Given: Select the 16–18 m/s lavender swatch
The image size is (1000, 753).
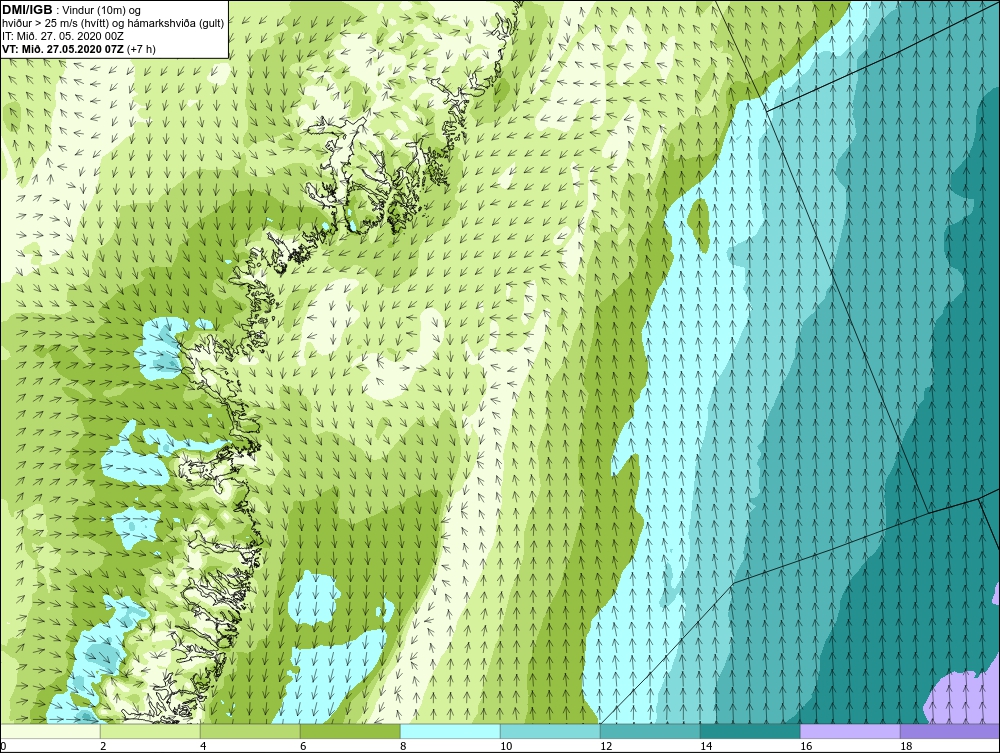Looking at the screenshot, I should point(850,731).
